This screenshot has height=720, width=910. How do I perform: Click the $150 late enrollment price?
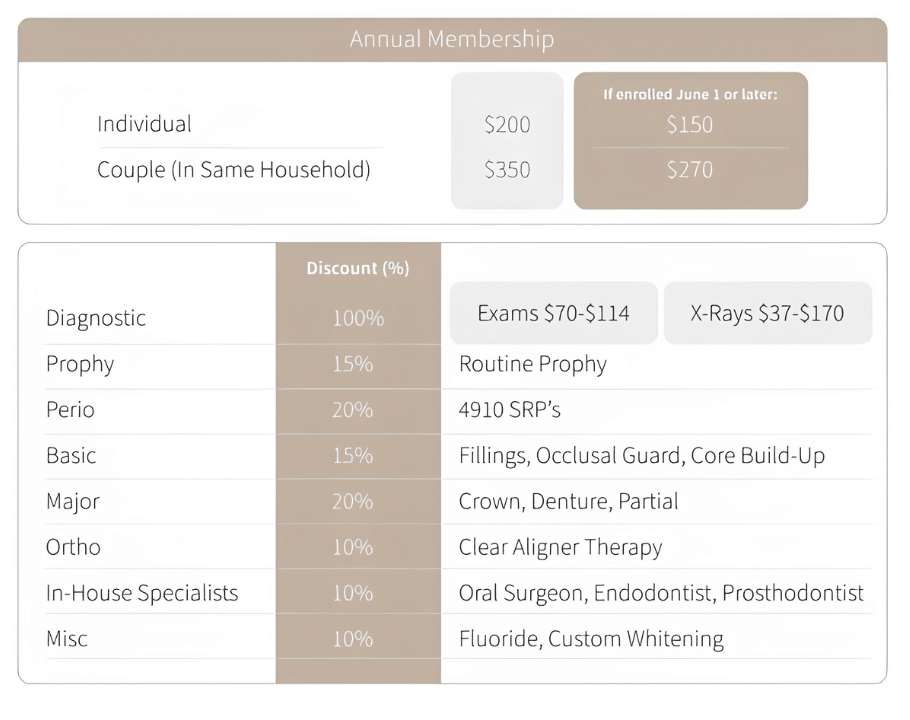(690, 125)
